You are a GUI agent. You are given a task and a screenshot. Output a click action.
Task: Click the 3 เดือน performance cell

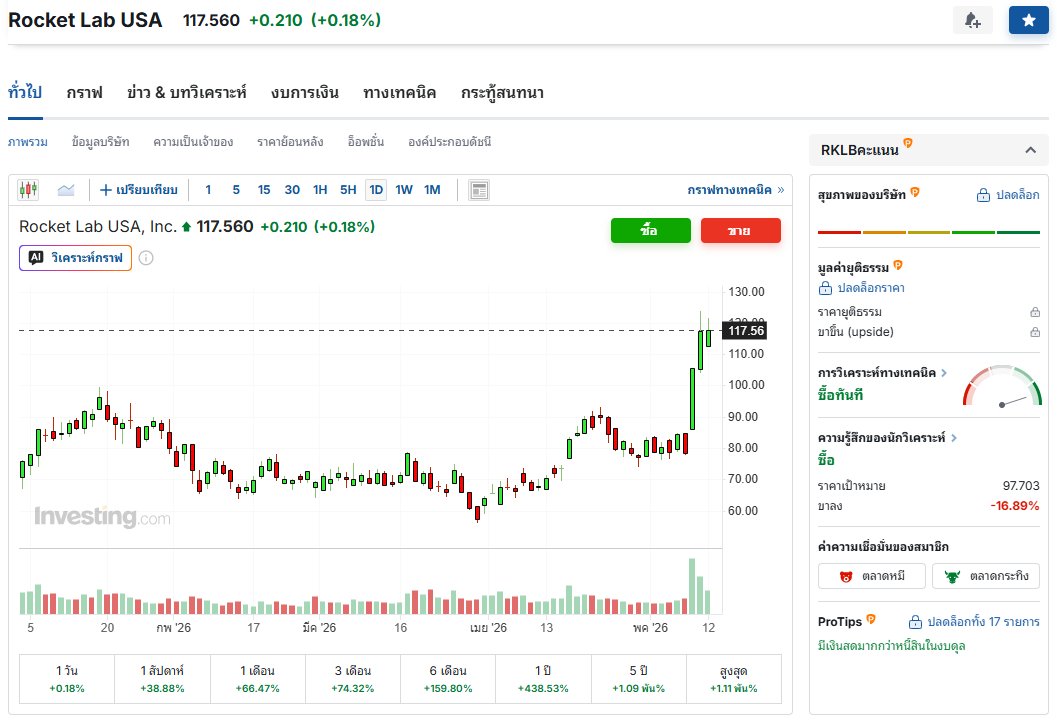click(353, 679)
